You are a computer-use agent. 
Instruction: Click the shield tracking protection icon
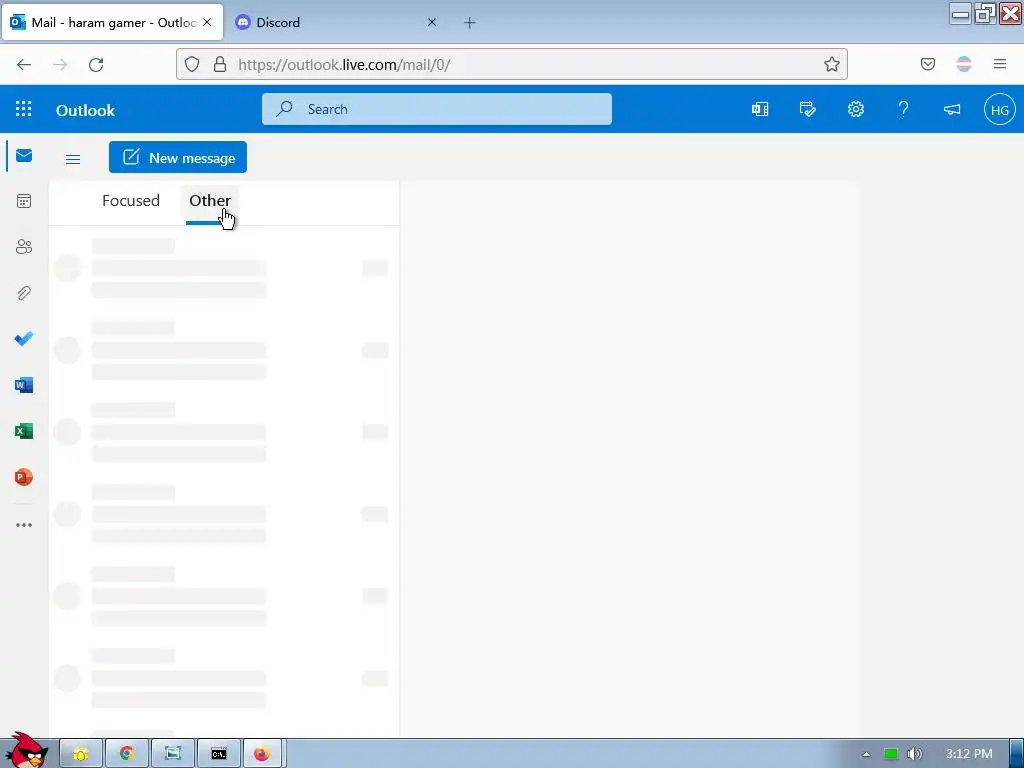tap(191, 64)
